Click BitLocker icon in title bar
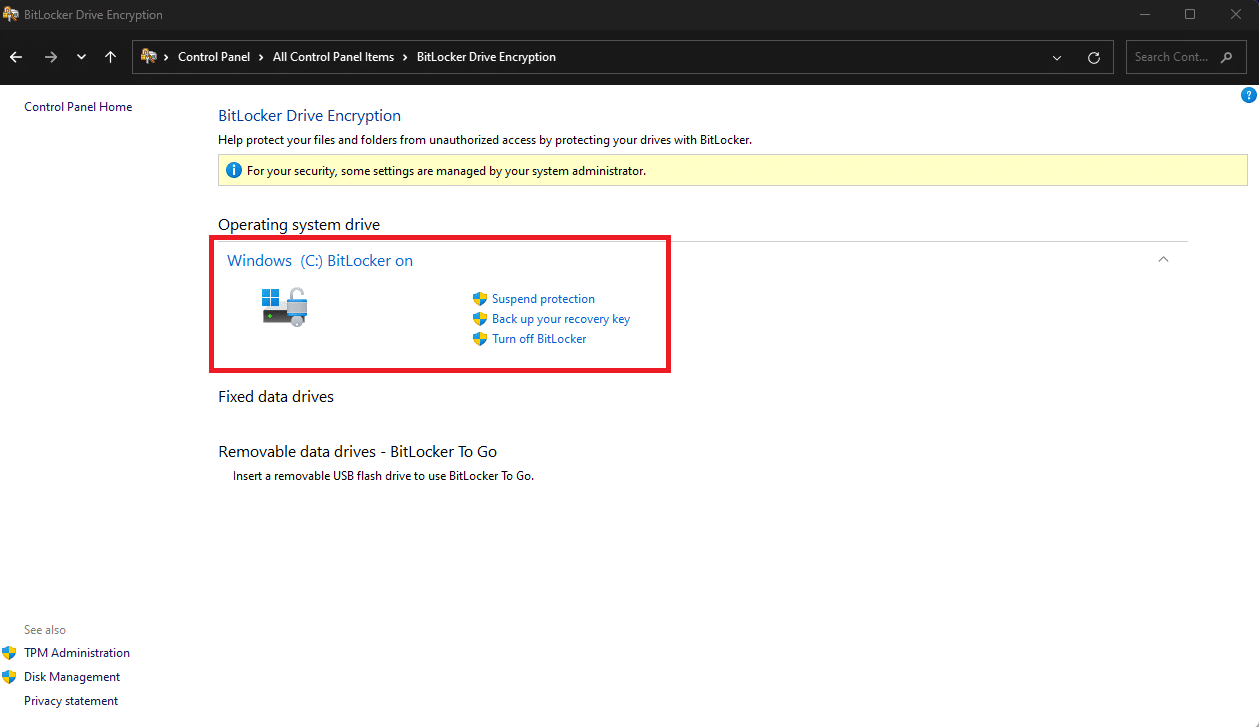The height and width of the screenshot is (727, 1259). 10,15
